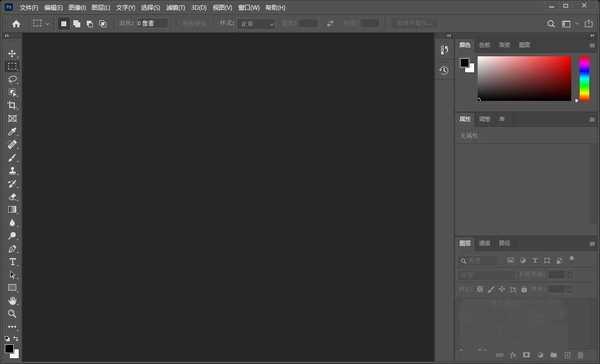This screenshot has height=364, width=600.
Task: Click the Home icon in options bar
Action: [x=16, y=24]
